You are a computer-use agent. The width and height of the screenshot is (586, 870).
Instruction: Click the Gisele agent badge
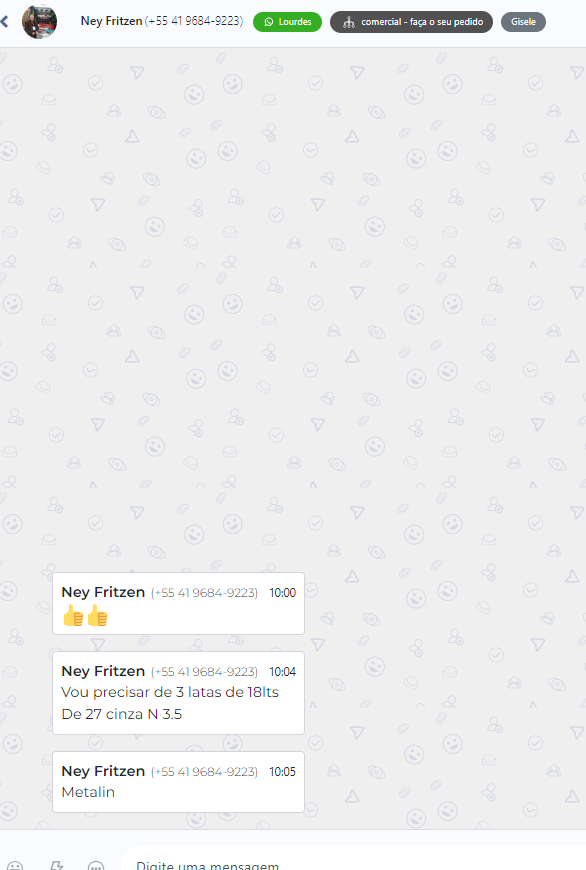coord(523,22)
